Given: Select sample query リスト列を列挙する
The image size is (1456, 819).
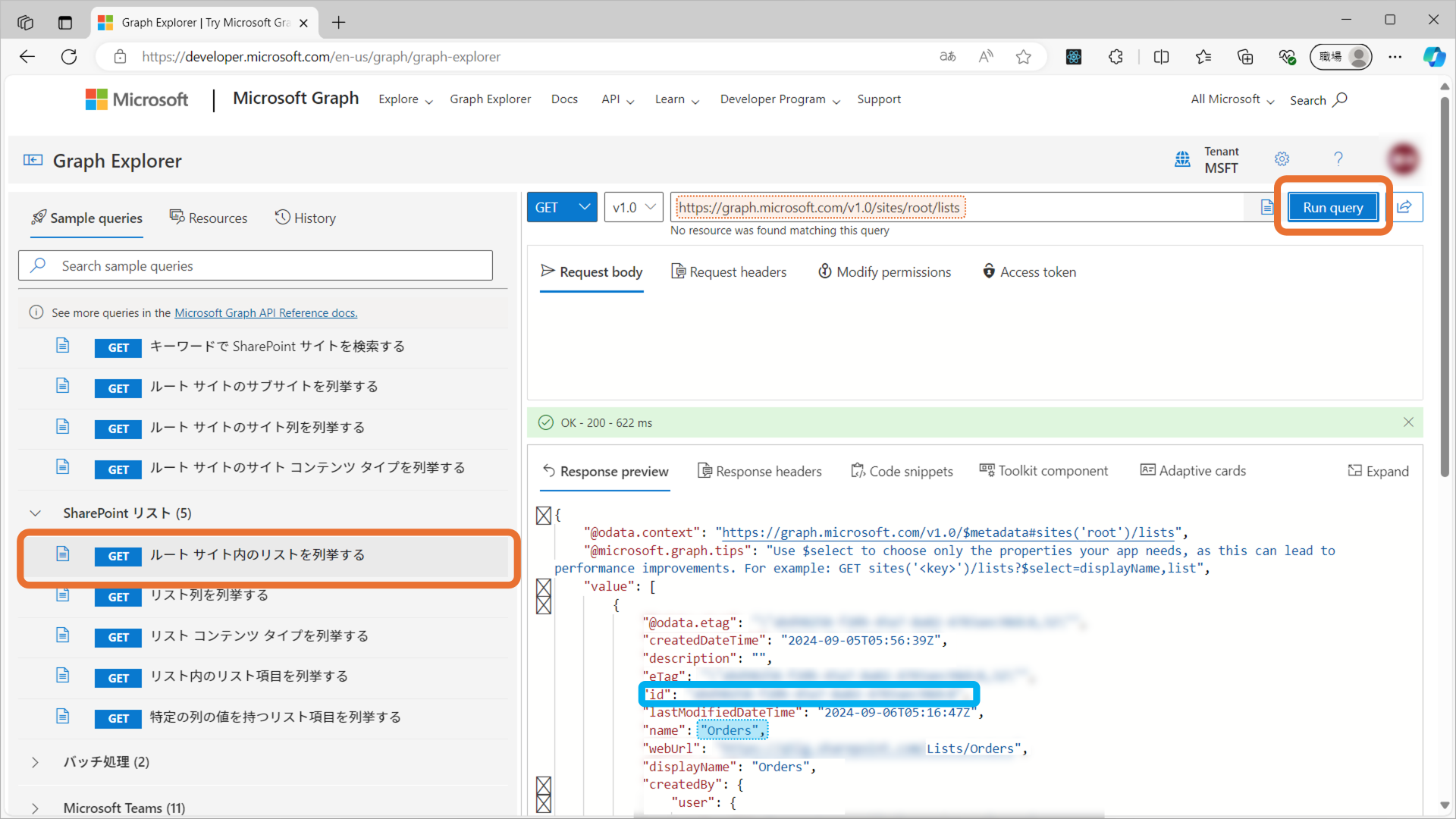Looking at the screenshot, I should [x=263, y=596].
